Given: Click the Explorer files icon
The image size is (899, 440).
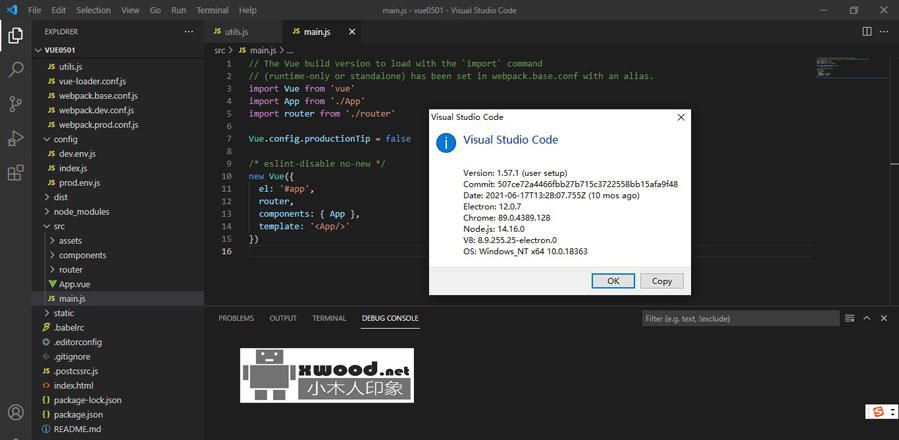Looking at the screenshot, I should (16, 36).
